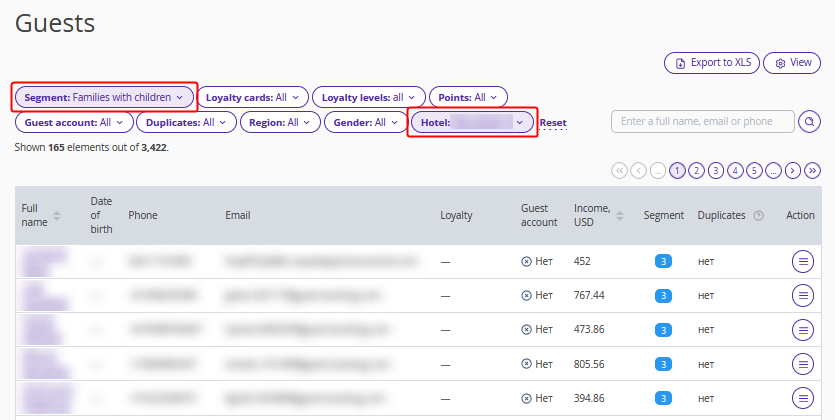Click the search magnifier icon button
The image size is (835, 420).
pyautogui.click(x=810, y=122)
